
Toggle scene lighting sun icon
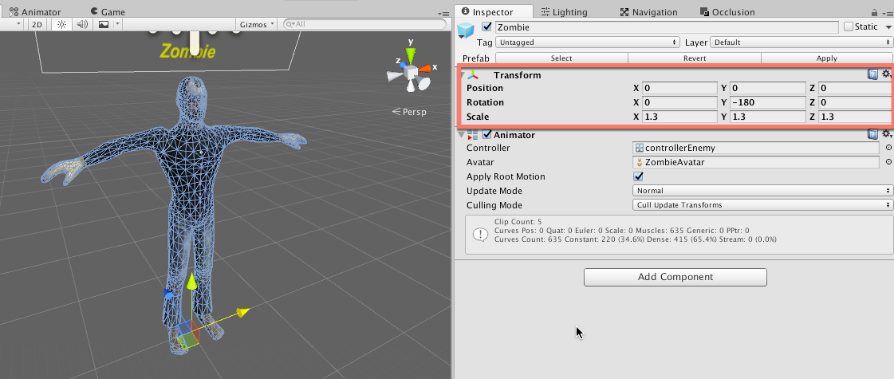coord(62,24)
